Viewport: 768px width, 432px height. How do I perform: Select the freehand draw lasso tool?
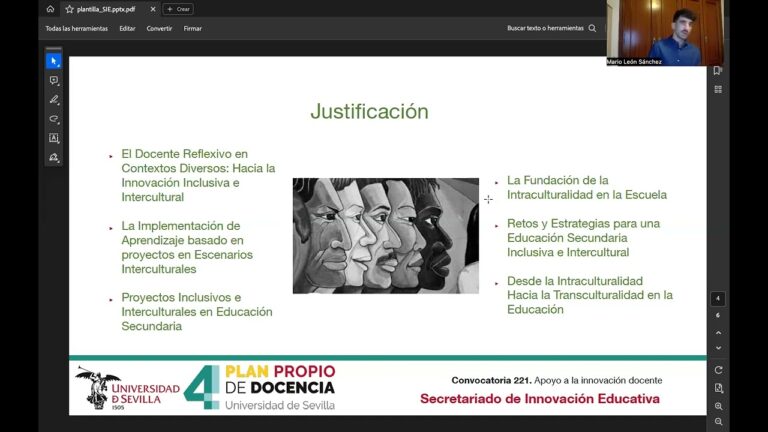[54, 119]
